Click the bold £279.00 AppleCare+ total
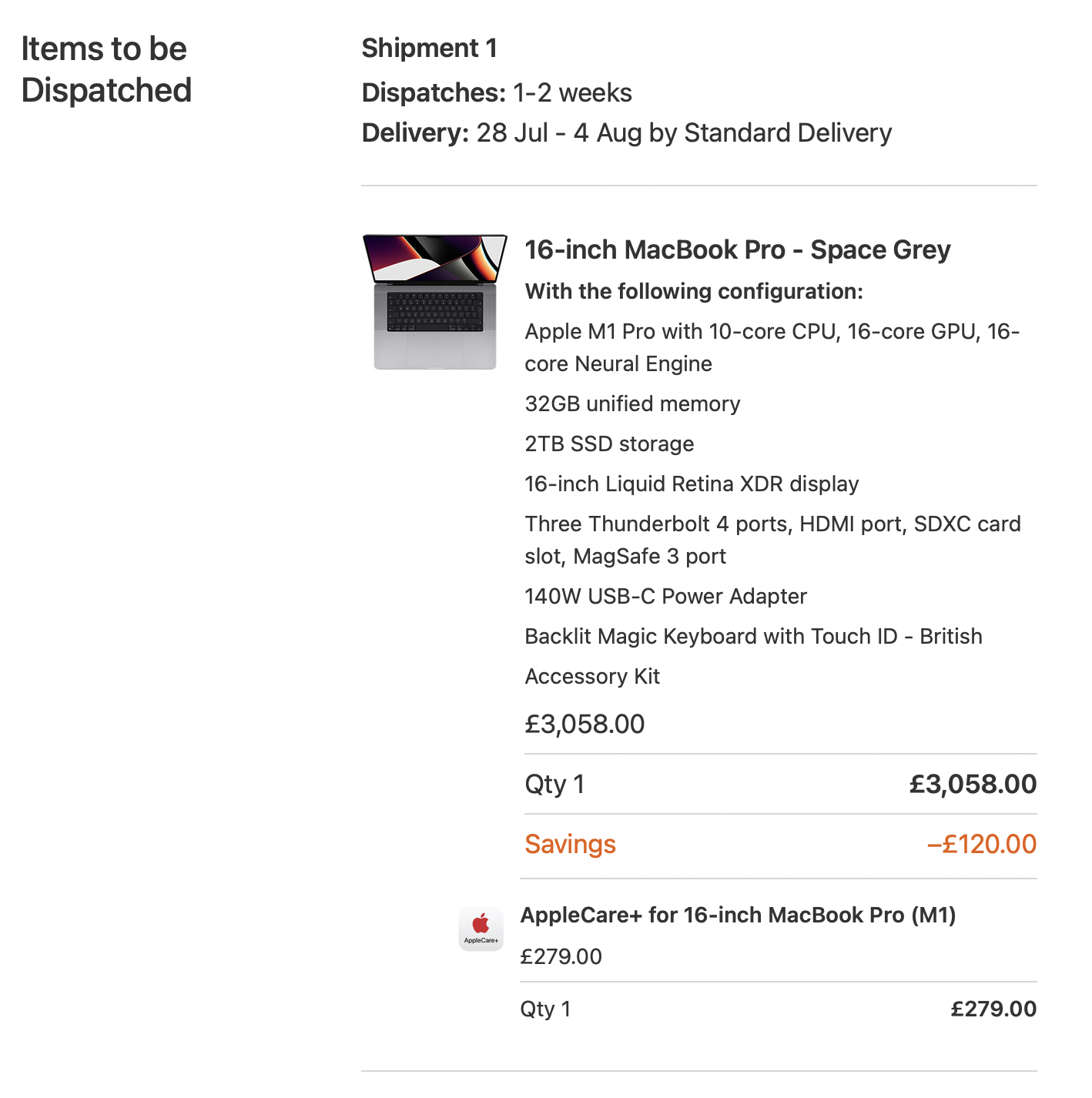Image resolution: width=1092 pixels, height=1098 pixels. pyautogui.click(x=993, y=1009)
